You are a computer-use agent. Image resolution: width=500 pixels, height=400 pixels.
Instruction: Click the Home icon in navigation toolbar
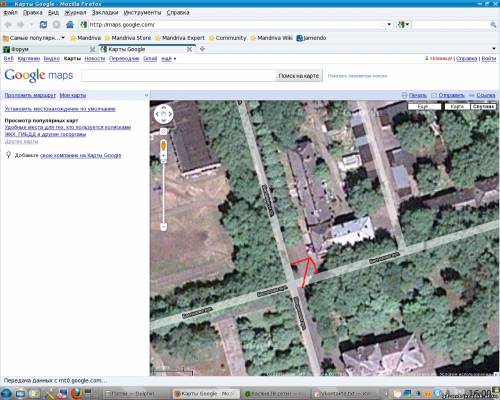pyautogui.click(x=70, y=25)
